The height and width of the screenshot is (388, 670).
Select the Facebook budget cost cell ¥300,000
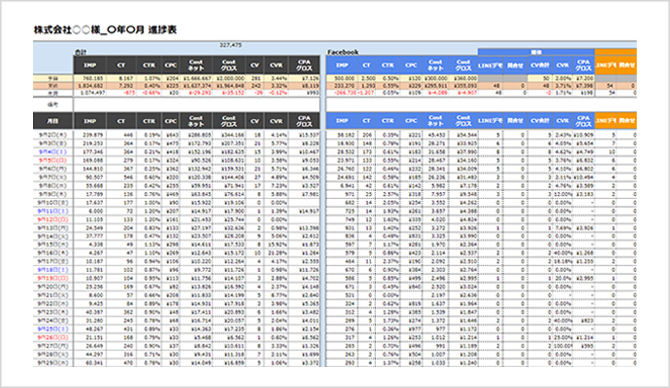pyautogui.click(x=435, y=79)
